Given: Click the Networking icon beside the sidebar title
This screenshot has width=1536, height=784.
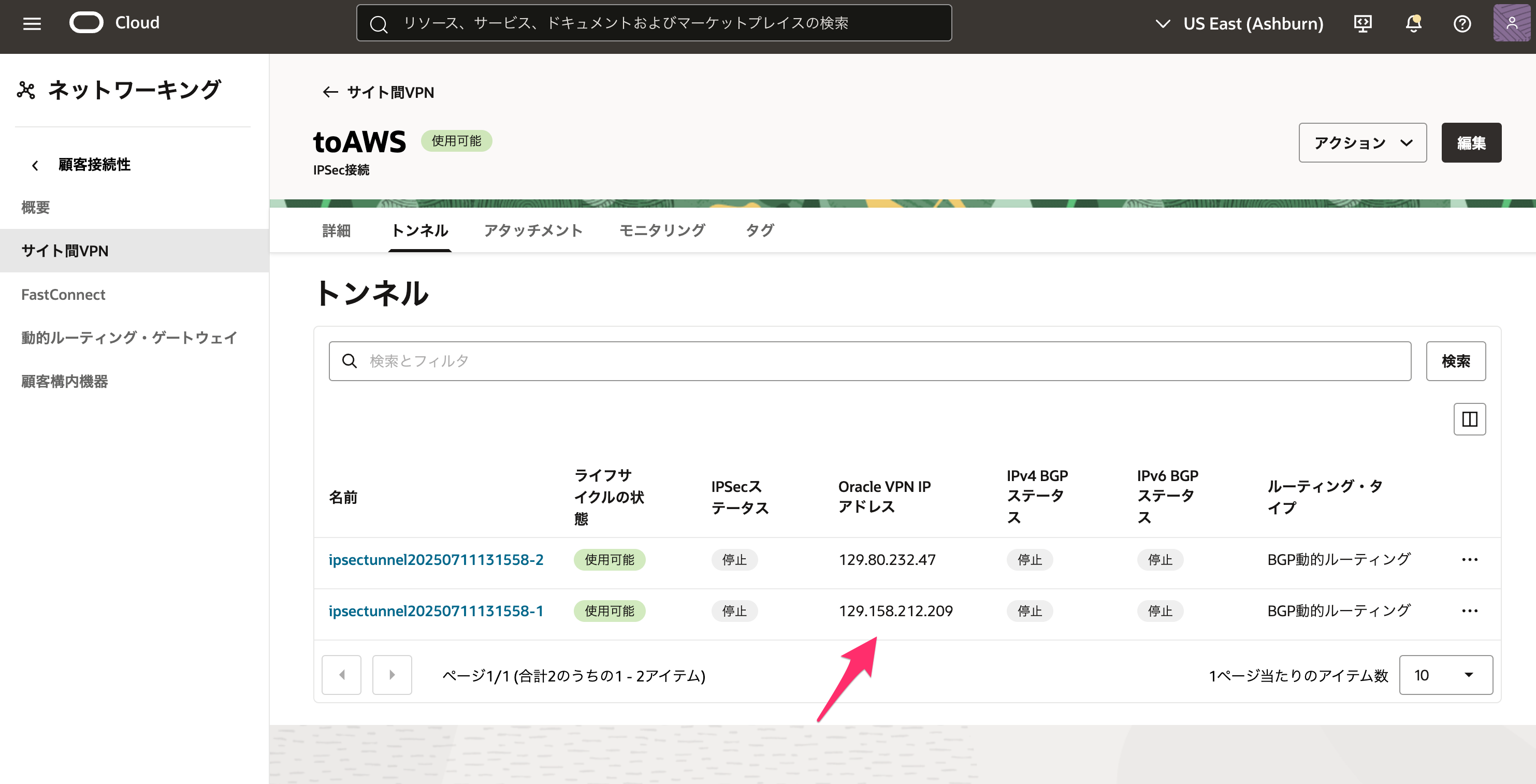Looking at the screenshot, I should coord(26,90).
